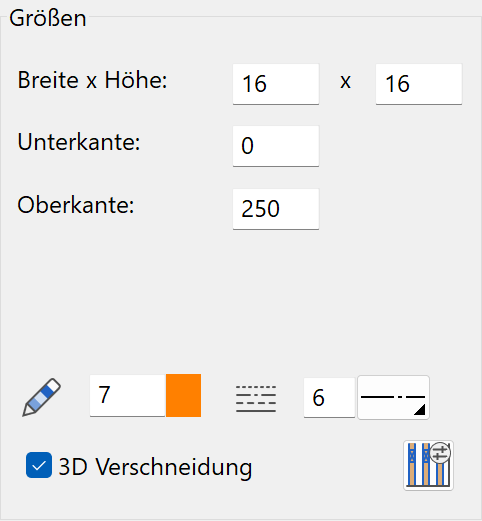Screen dimensions: 482x521
Task: Click the Breite width field showing 16
Action: coord(276,84)
